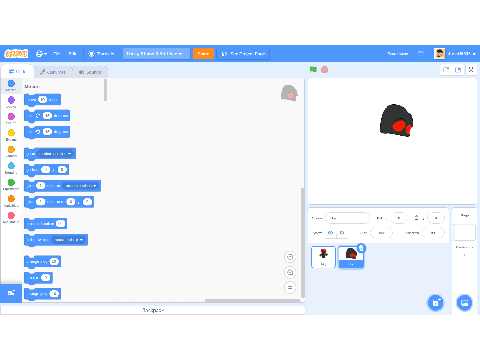Open the go to random position dropdown
Image resolution: width=480 pixels, height=360 pixels.
[55, 154]
